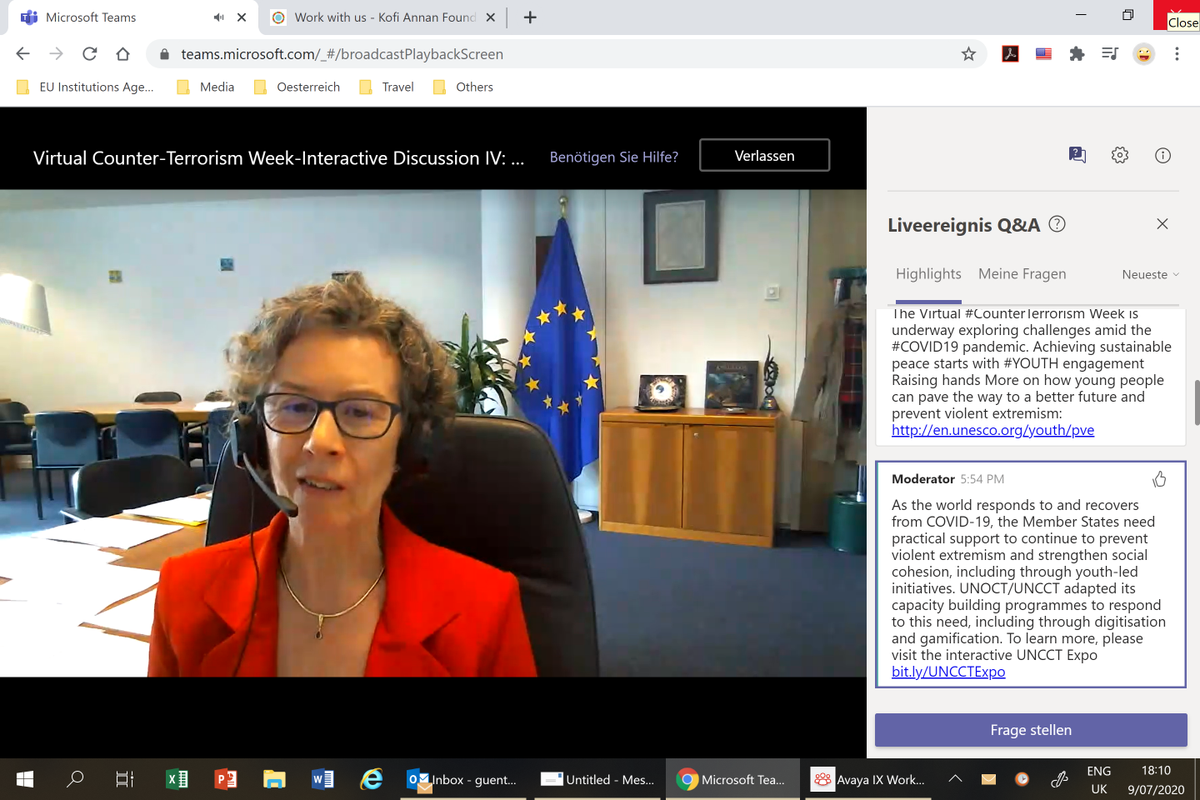Open the Others bookmark folder

coord(463,87)
